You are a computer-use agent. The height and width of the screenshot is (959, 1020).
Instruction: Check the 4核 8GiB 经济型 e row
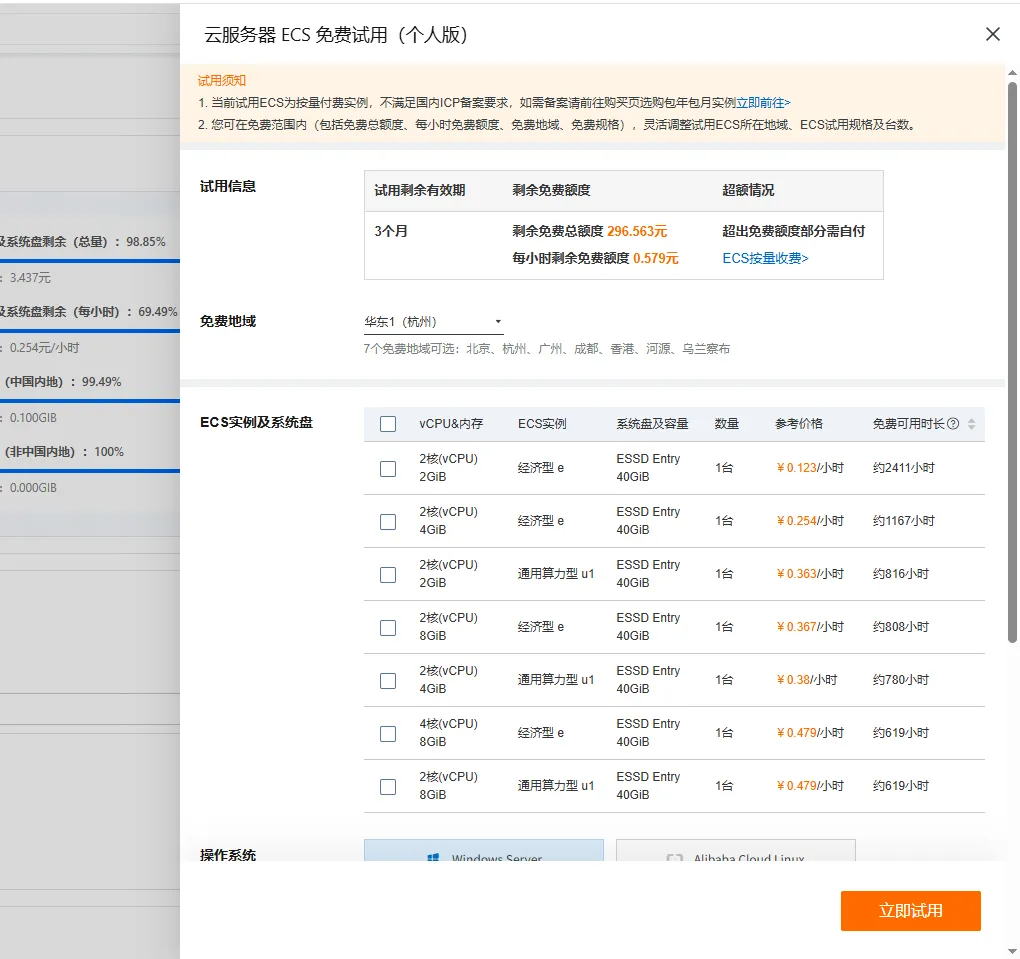(x=388, y=734)
